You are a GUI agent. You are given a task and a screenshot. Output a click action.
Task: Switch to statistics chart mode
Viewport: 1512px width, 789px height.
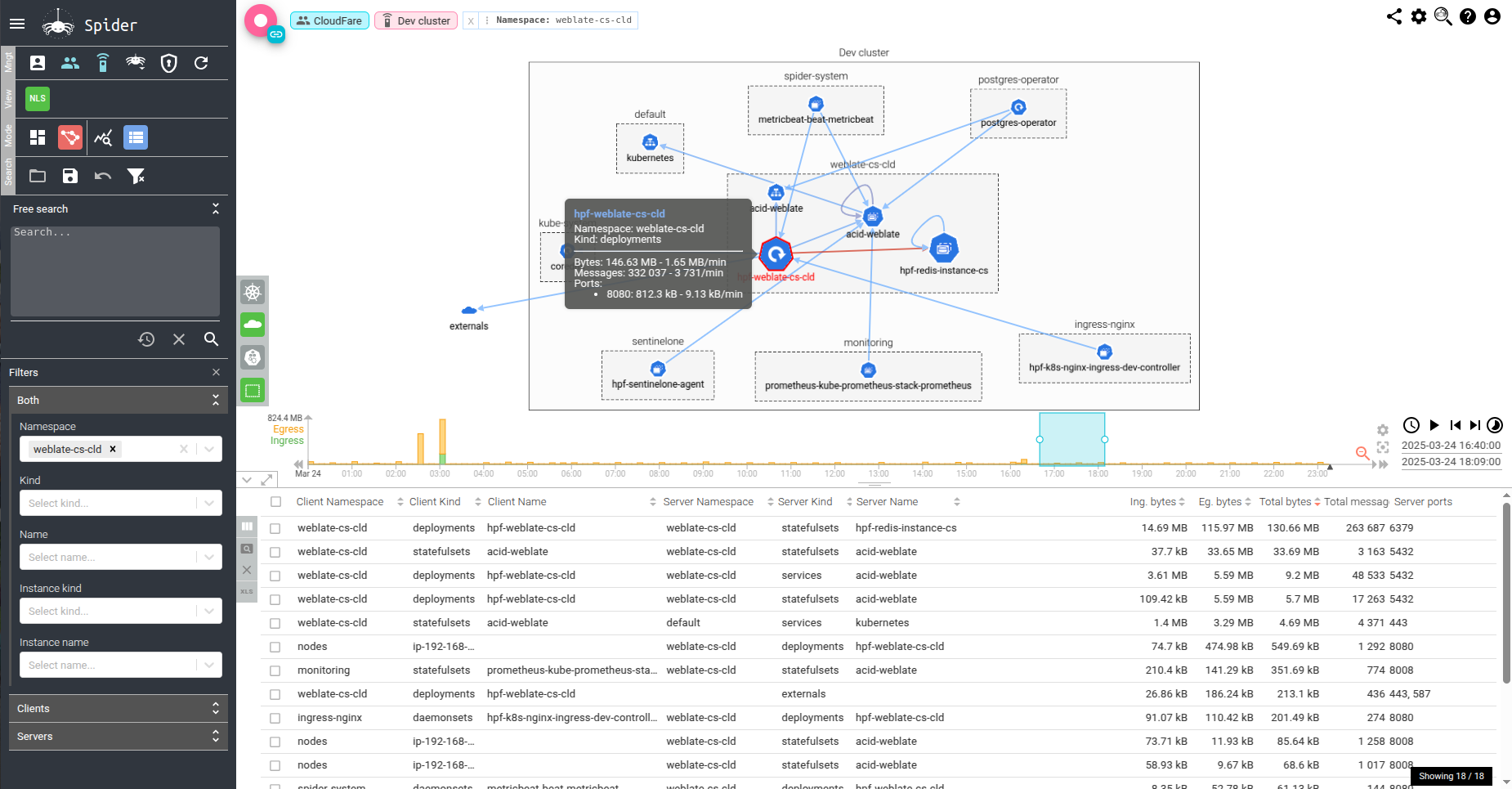tap(103, 137)
